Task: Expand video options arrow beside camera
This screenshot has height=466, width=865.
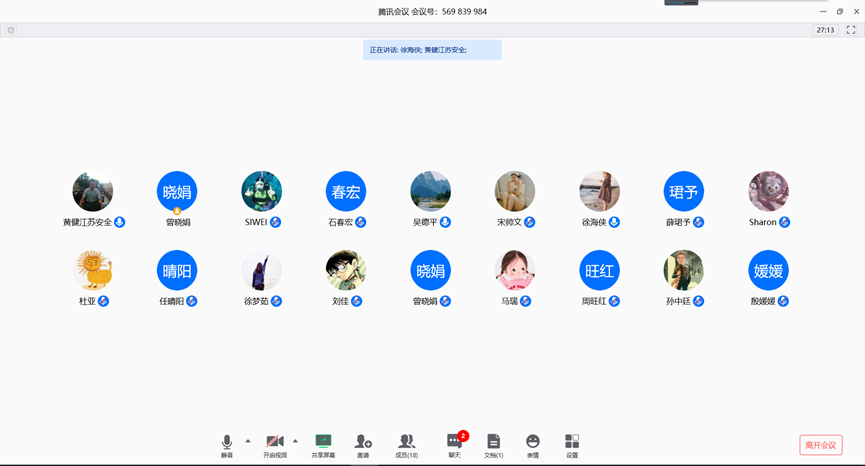Action: (x=295, y=441)
